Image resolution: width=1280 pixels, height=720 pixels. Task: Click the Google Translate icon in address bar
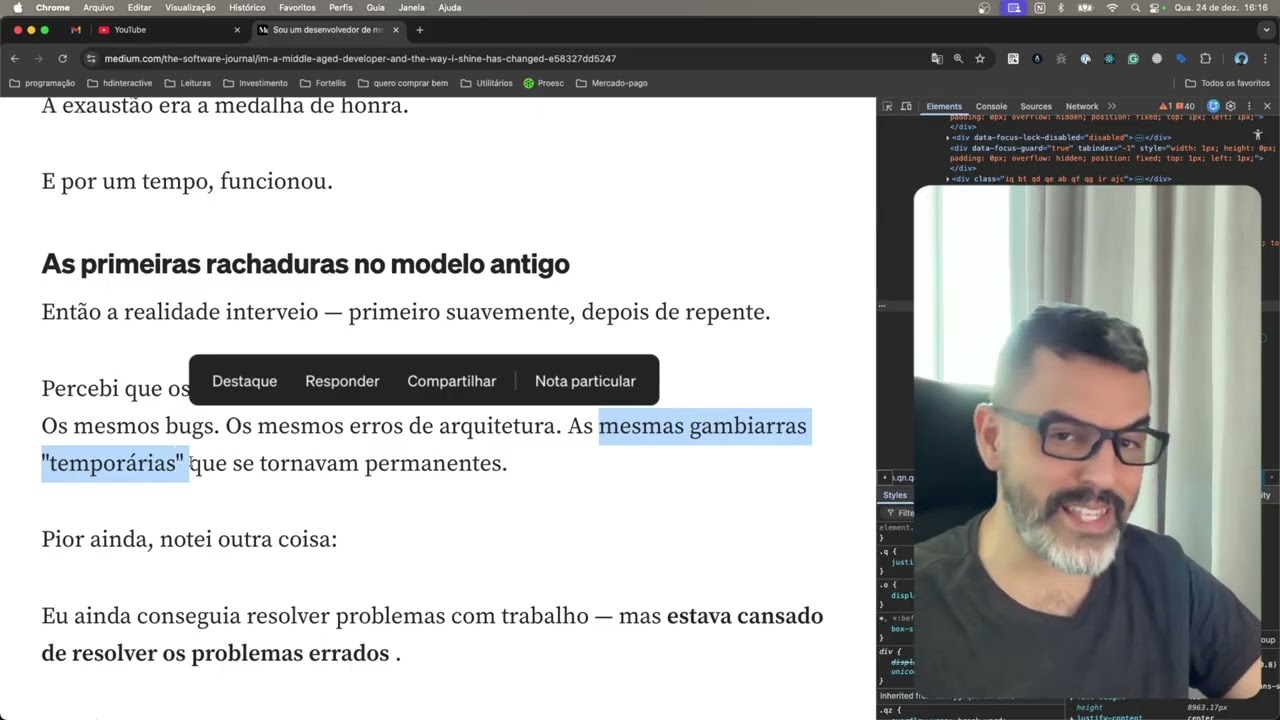(x=937, y=59)
